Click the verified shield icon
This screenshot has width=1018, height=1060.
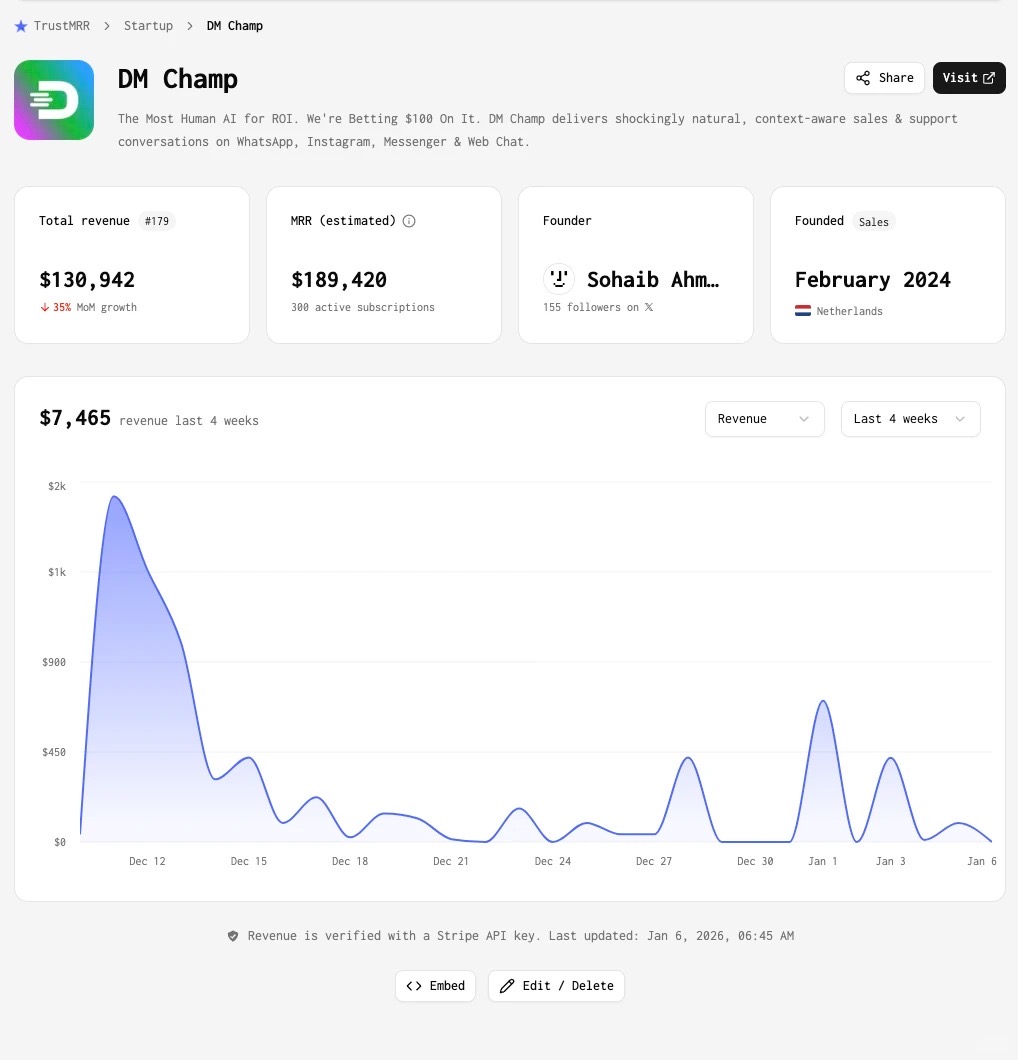pyautogui.click(x=233, y=936)
